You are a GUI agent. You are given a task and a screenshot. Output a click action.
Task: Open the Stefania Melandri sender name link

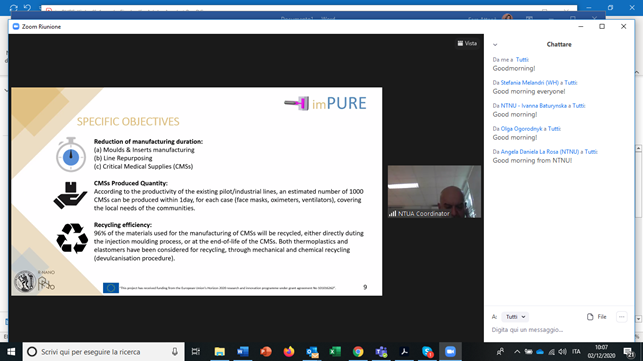[x=529, y=82]
